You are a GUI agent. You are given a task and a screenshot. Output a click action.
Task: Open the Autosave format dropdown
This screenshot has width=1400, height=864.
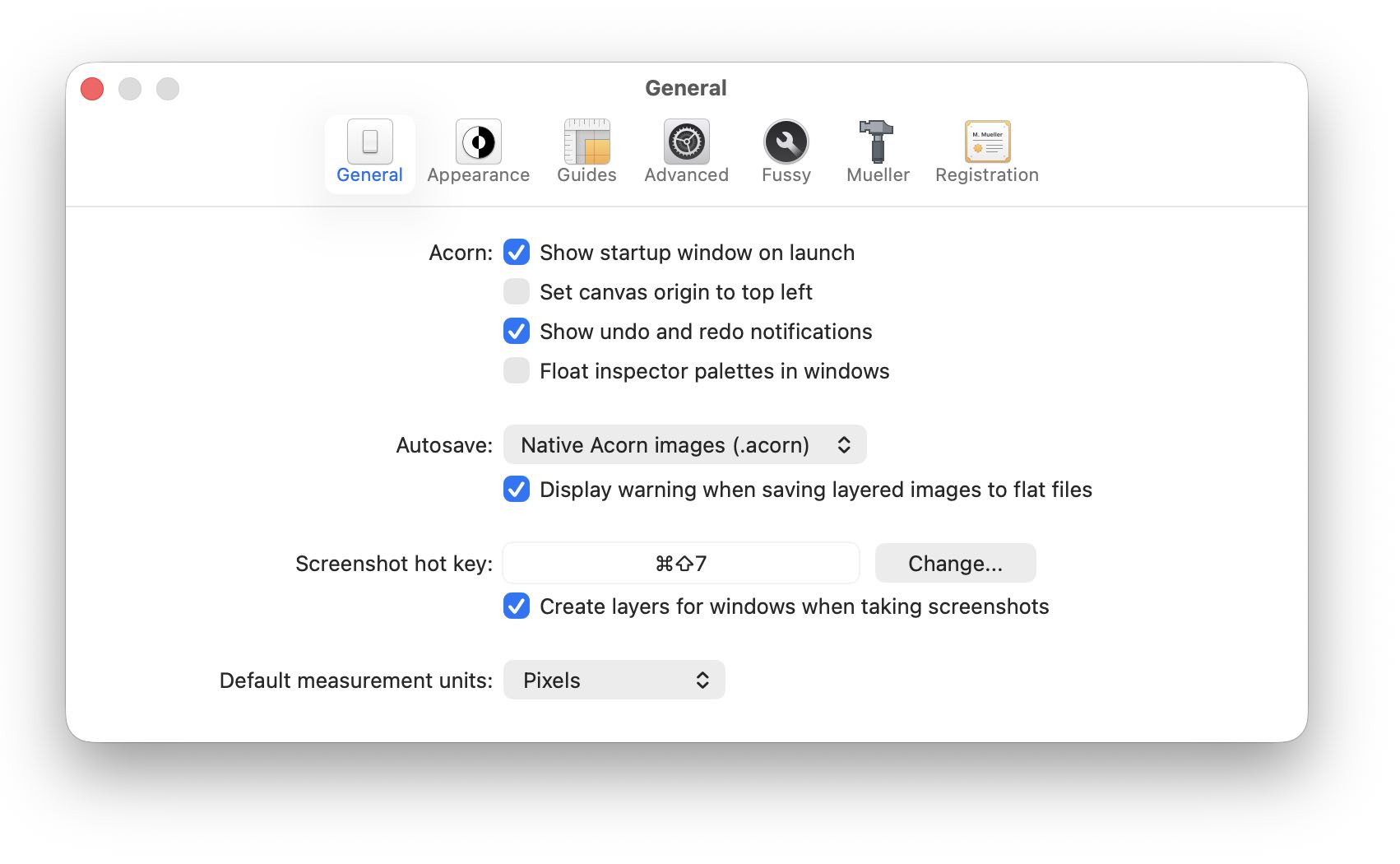pyautogui.click(x=684, y=444)
